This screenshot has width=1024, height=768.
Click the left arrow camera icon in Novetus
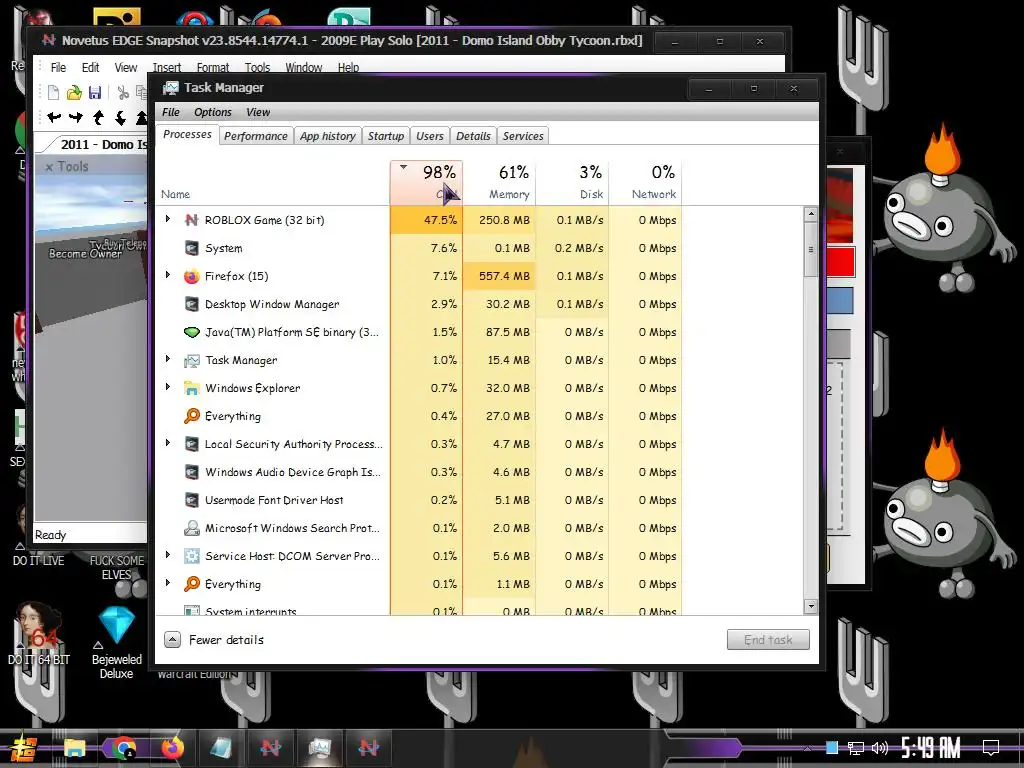click(x=54, y=118)
